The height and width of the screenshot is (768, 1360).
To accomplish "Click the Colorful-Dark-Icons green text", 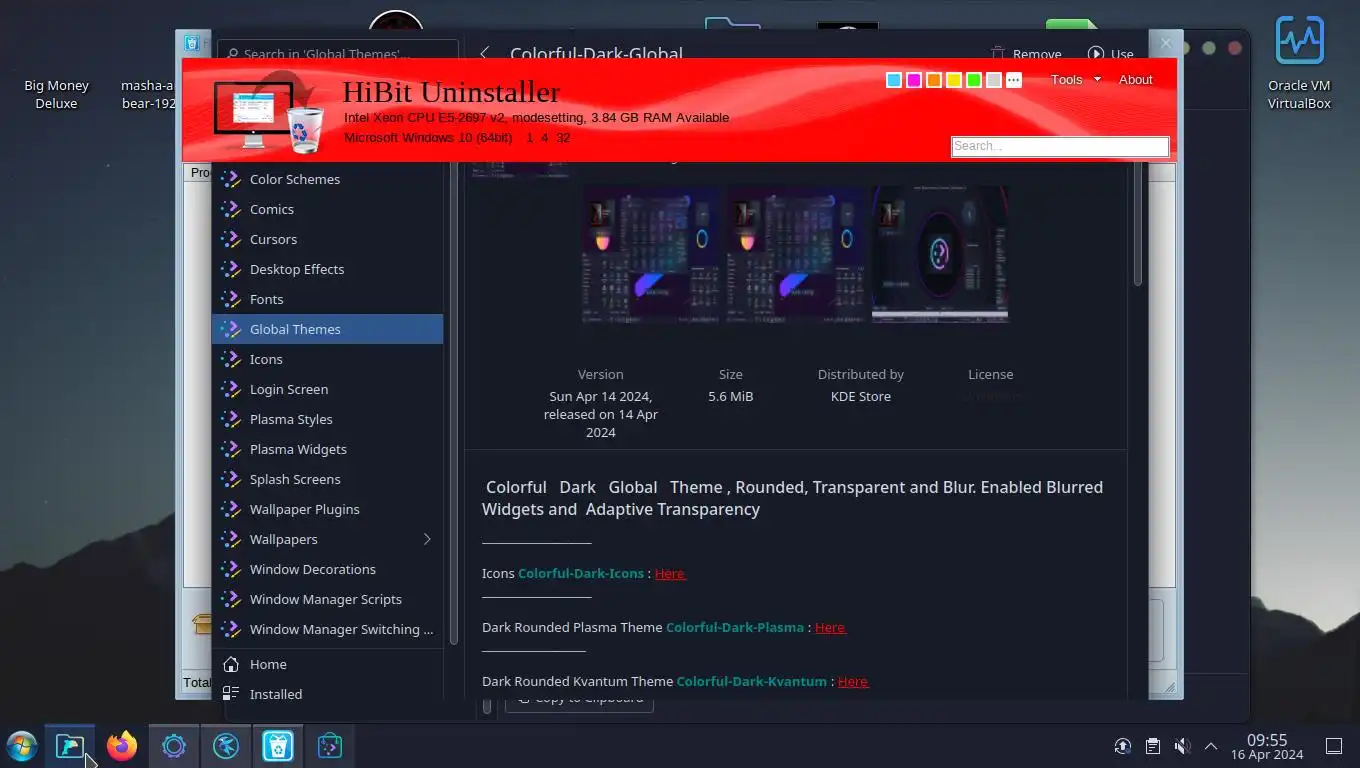I will [581, 573].
